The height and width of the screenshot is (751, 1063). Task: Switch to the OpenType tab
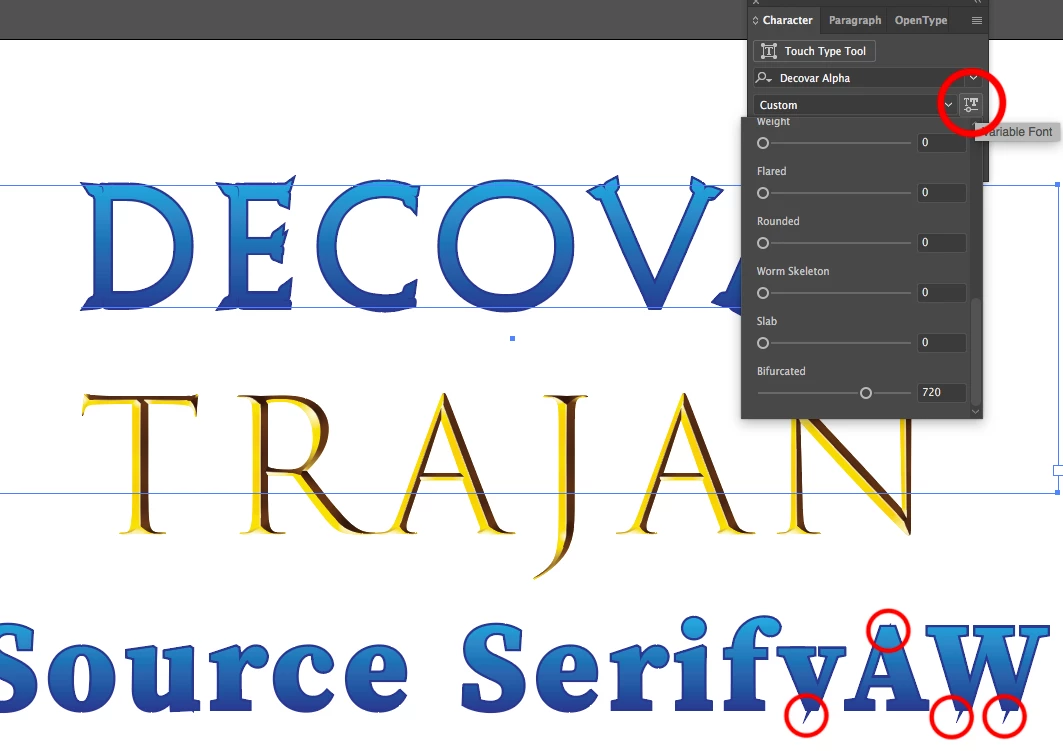coord(921,20)
